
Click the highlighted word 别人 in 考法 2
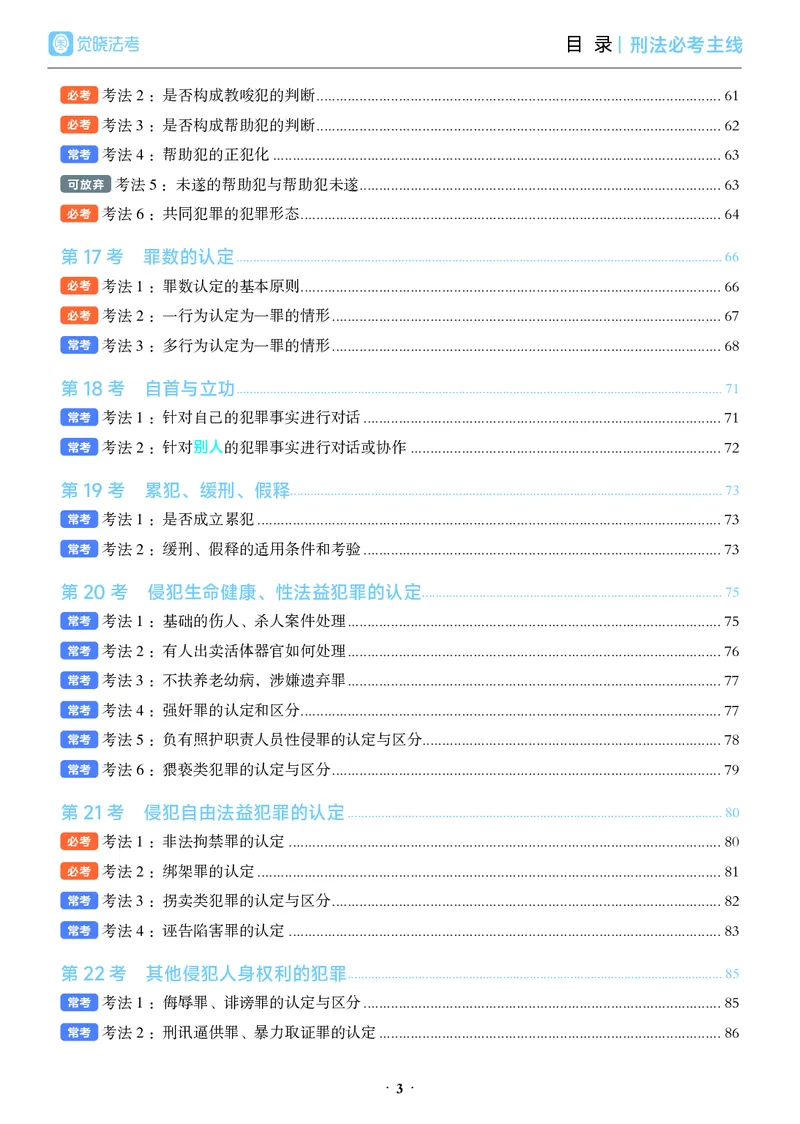click(x=208, y=447)
